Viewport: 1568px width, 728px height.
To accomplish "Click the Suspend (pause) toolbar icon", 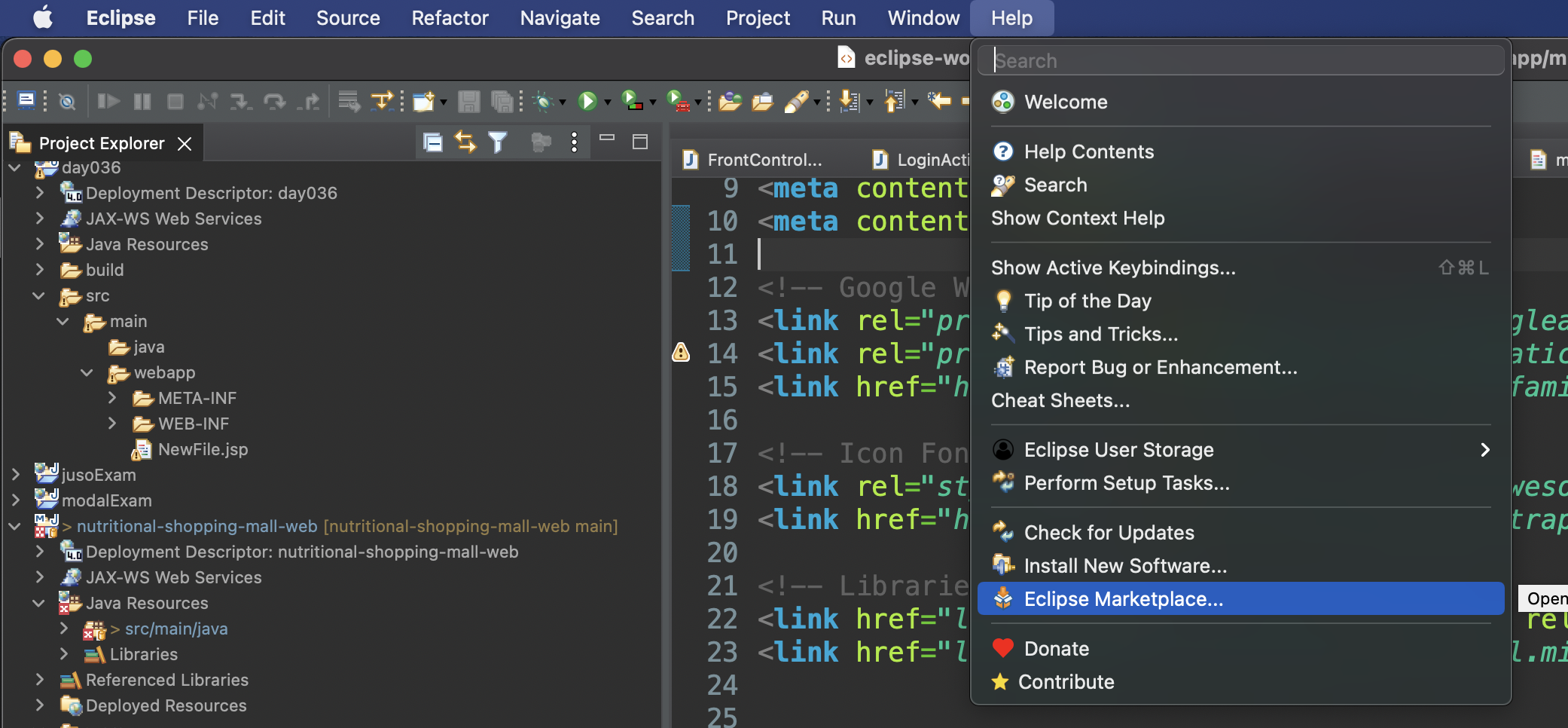I will click(x=142, y=101).
